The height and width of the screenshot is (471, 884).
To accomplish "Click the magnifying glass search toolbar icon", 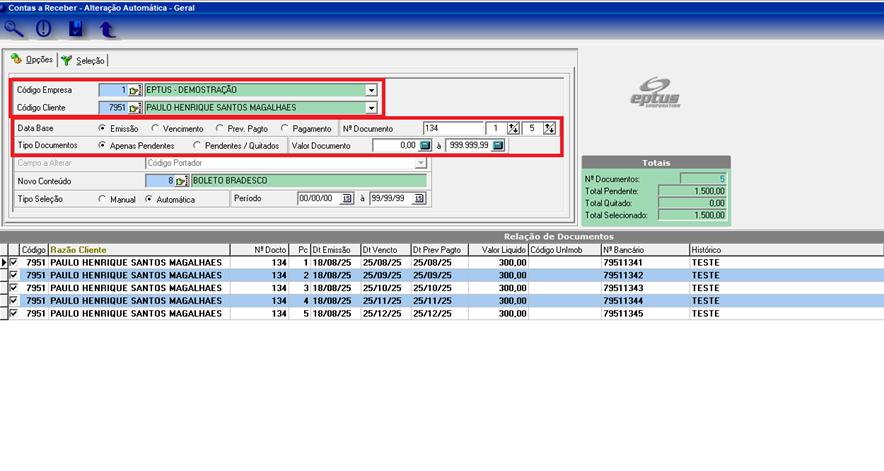I will [14, 29].
